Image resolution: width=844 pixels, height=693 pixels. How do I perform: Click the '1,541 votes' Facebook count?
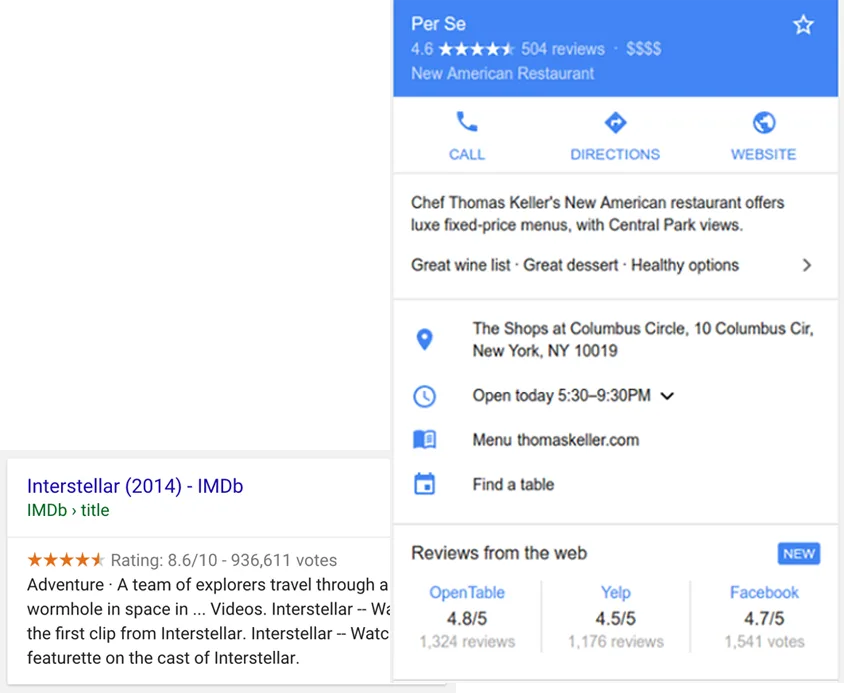point(764,642)
